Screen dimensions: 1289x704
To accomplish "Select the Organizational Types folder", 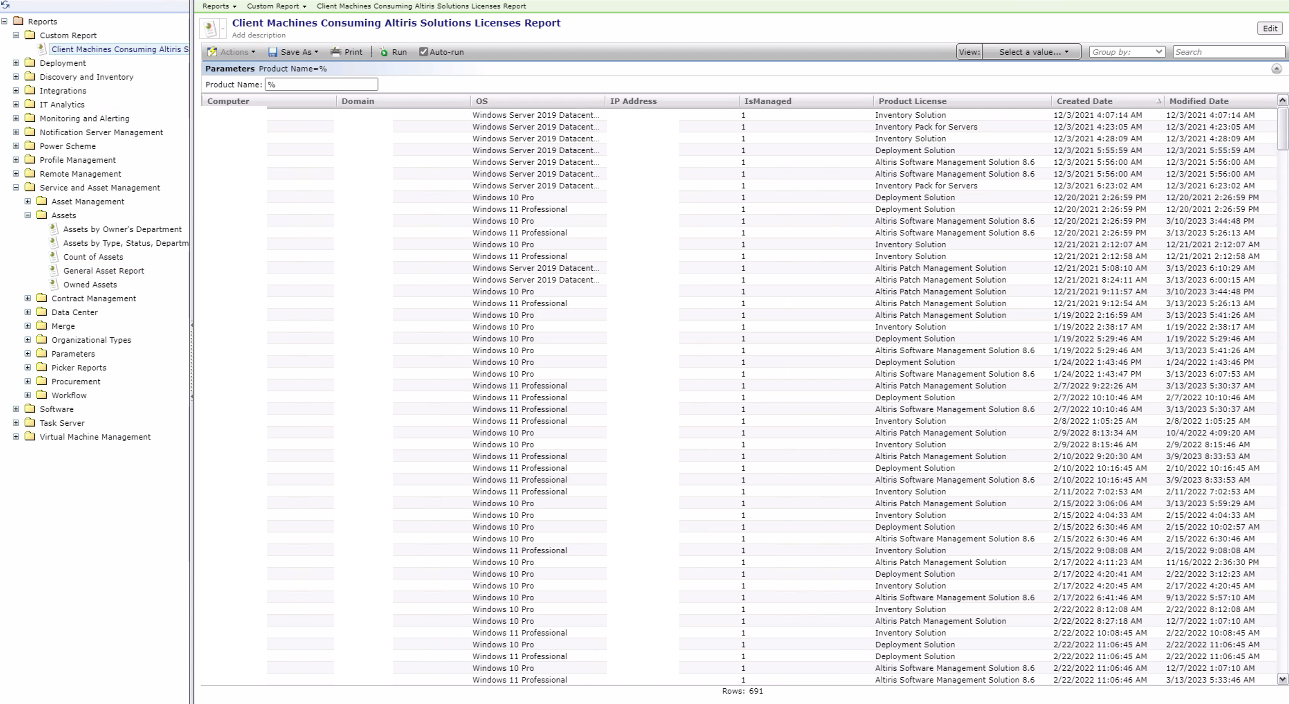I will (91, 340).
